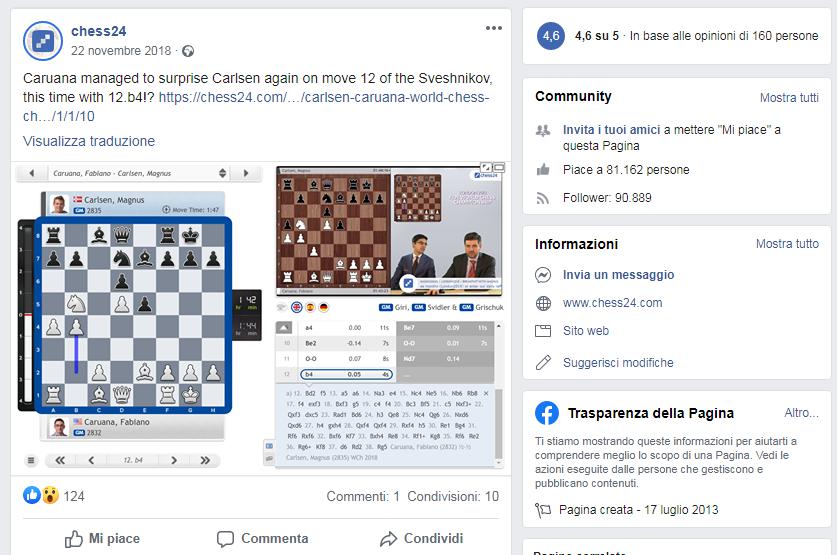This screenshot has width=837, height=555.
Task: Click Invia un messaggio
Action: pos(618,275)
